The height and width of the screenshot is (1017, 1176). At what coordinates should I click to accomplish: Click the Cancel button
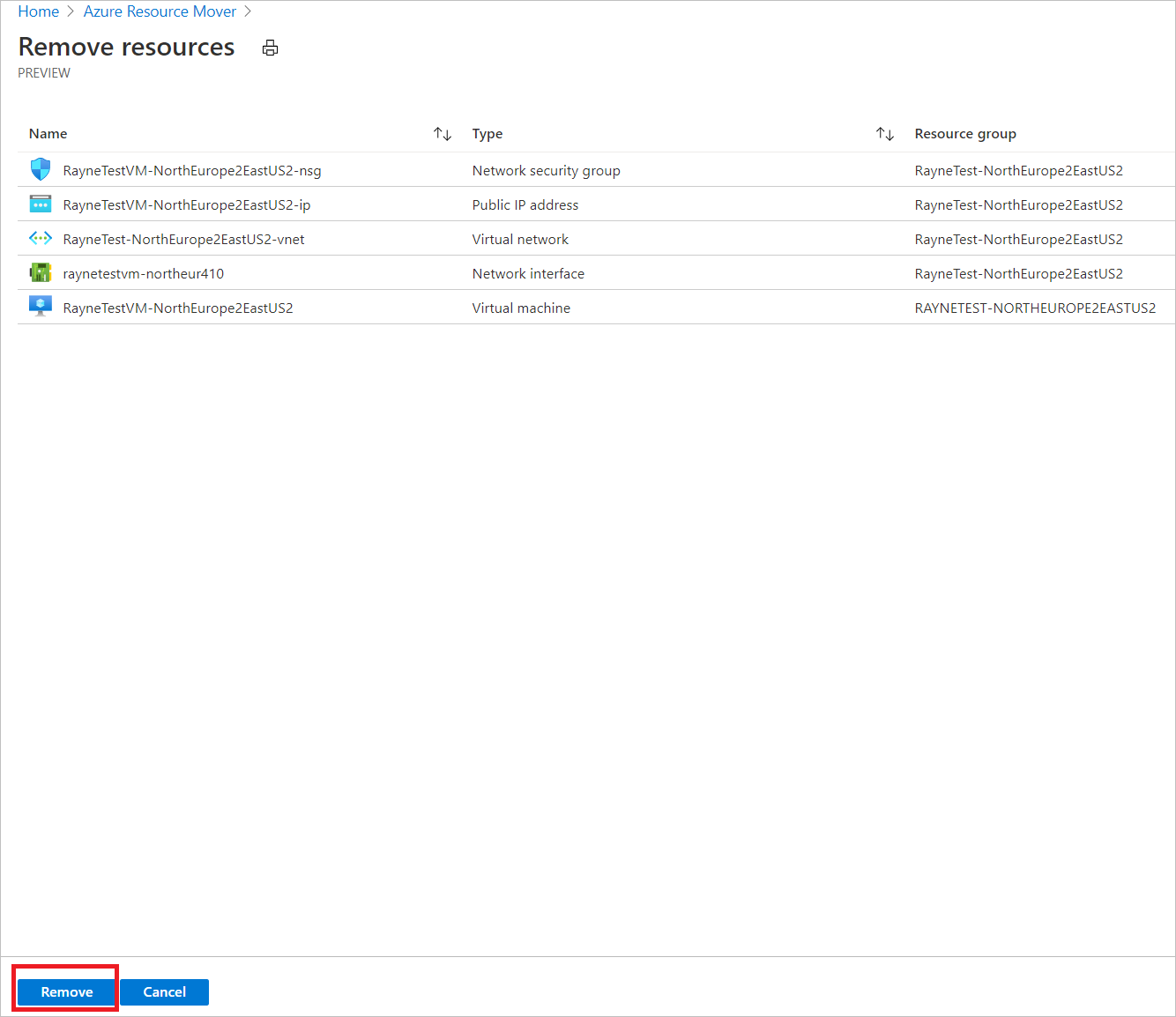coord(164,991)
